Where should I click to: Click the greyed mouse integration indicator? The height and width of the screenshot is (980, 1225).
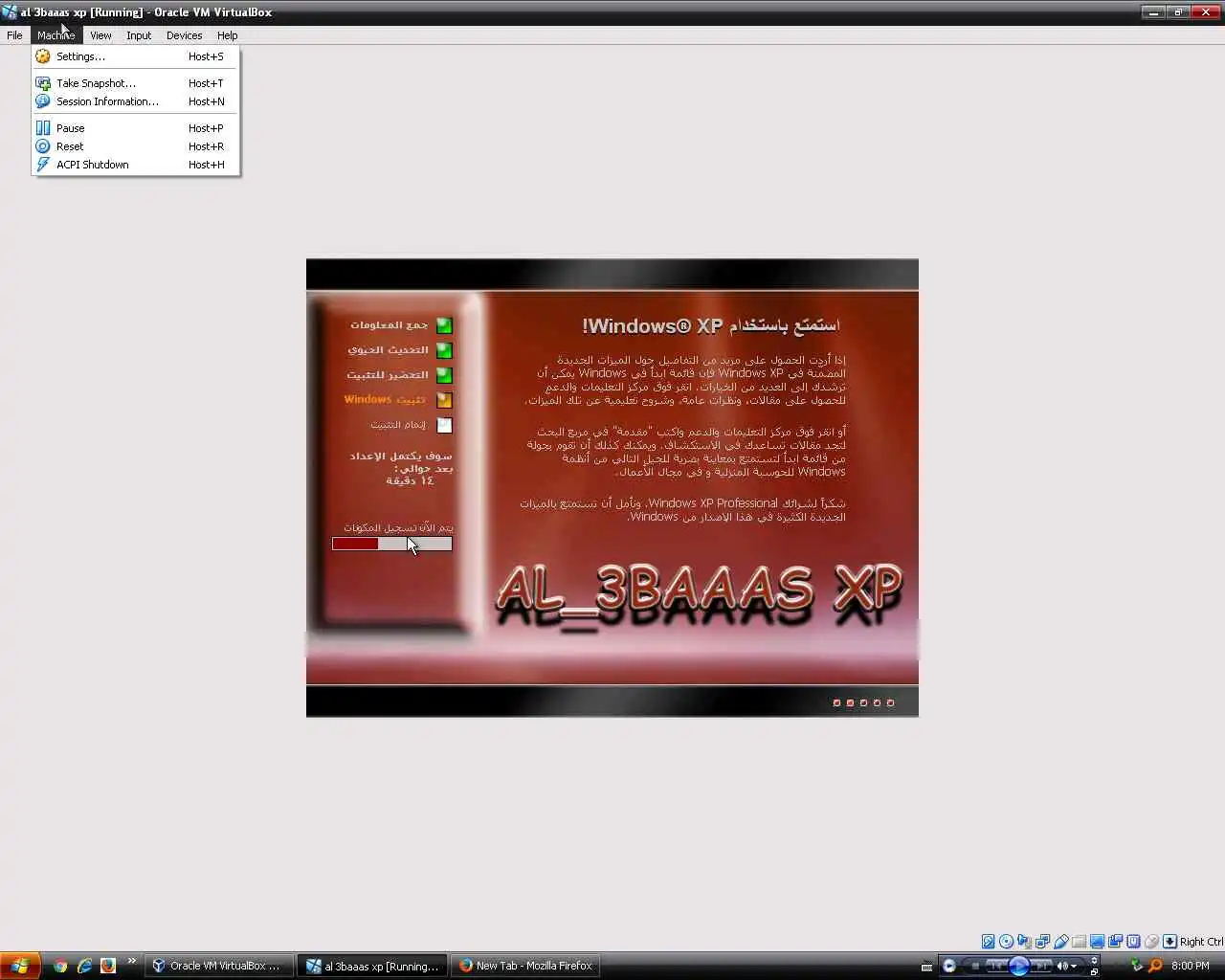[1151, 942]
